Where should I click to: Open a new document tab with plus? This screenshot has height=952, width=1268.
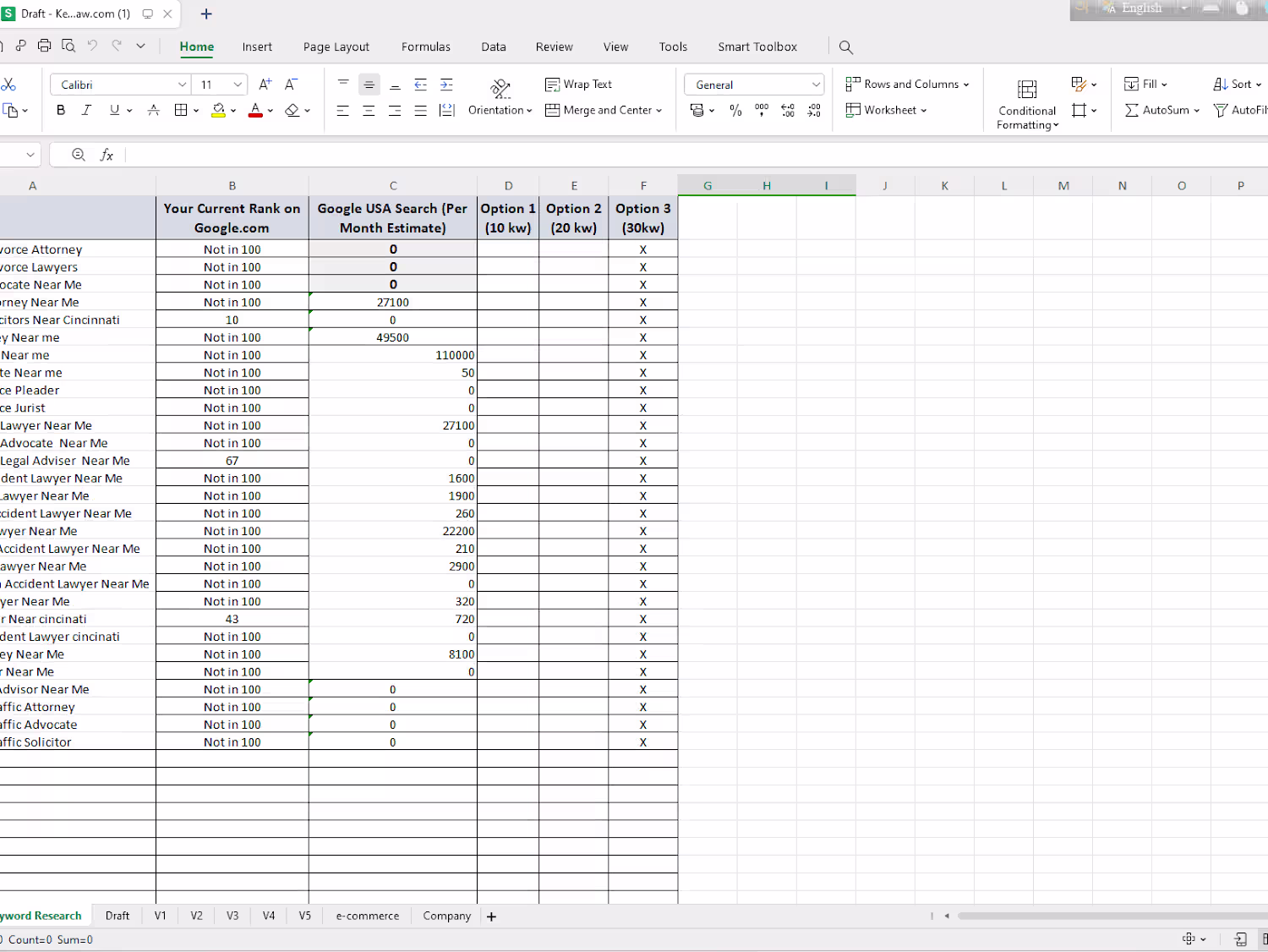tap(206, 14)
